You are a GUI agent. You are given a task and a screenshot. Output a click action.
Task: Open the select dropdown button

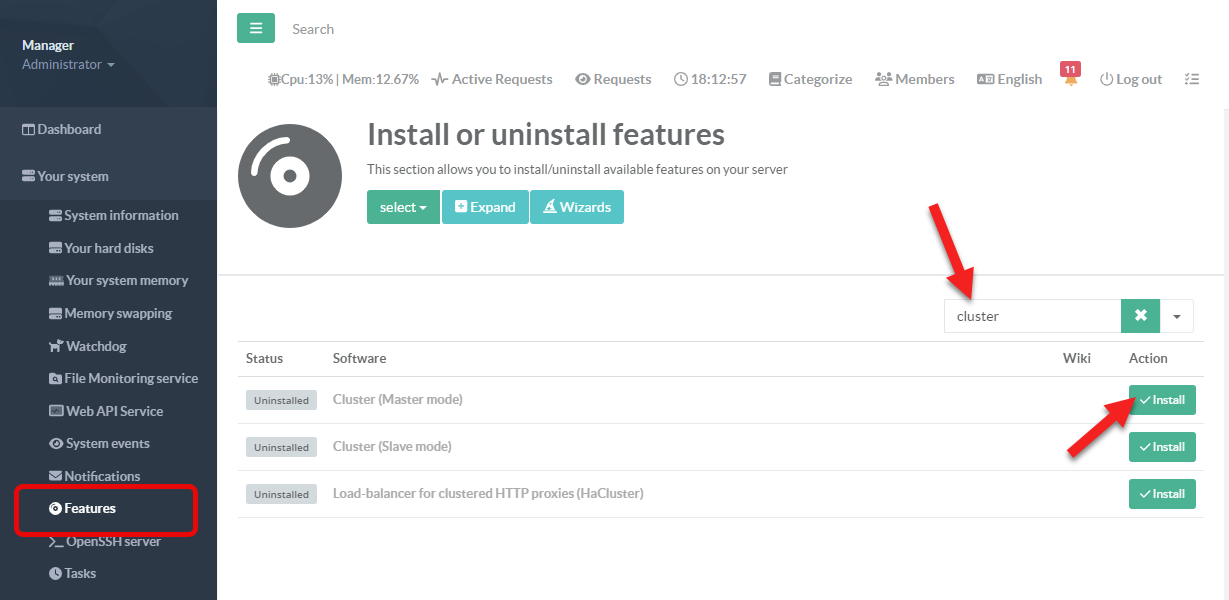[403, 207]
